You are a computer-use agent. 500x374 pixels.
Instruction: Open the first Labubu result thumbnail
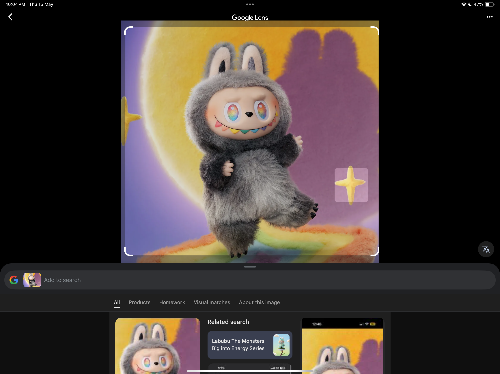158,346
